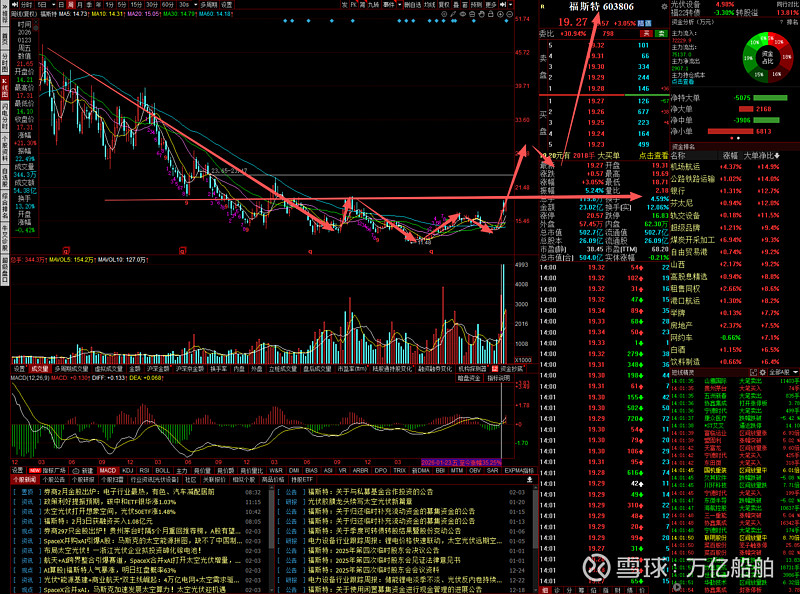This screenshot has width=800, height=594.
Task: Select the green 卖 sell button
Action: (x=661, y=34)
